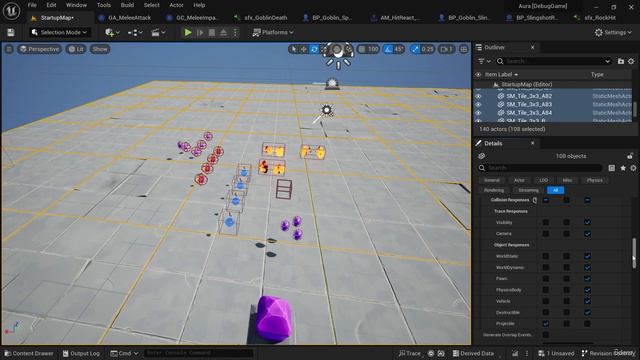The height and width of the screenshot is (360, 640).
Task: Toggle visibility of SM_Tile_3x3_A82
Action: coord(478,96)
